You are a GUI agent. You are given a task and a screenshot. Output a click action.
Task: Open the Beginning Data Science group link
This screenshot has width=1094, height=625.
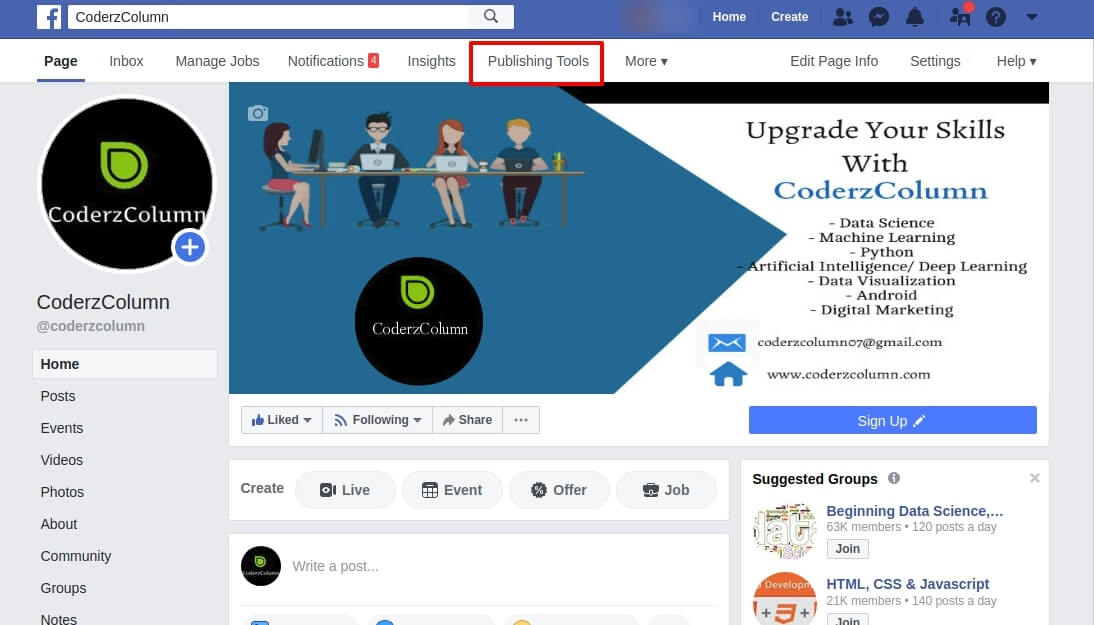pos(915,511)
